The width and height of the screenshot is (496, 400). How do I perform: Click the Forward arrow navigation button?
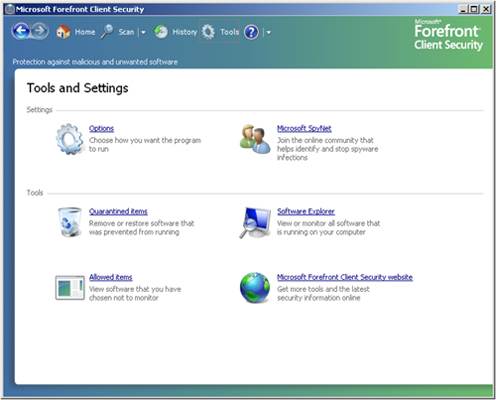(x=40, y=31)
